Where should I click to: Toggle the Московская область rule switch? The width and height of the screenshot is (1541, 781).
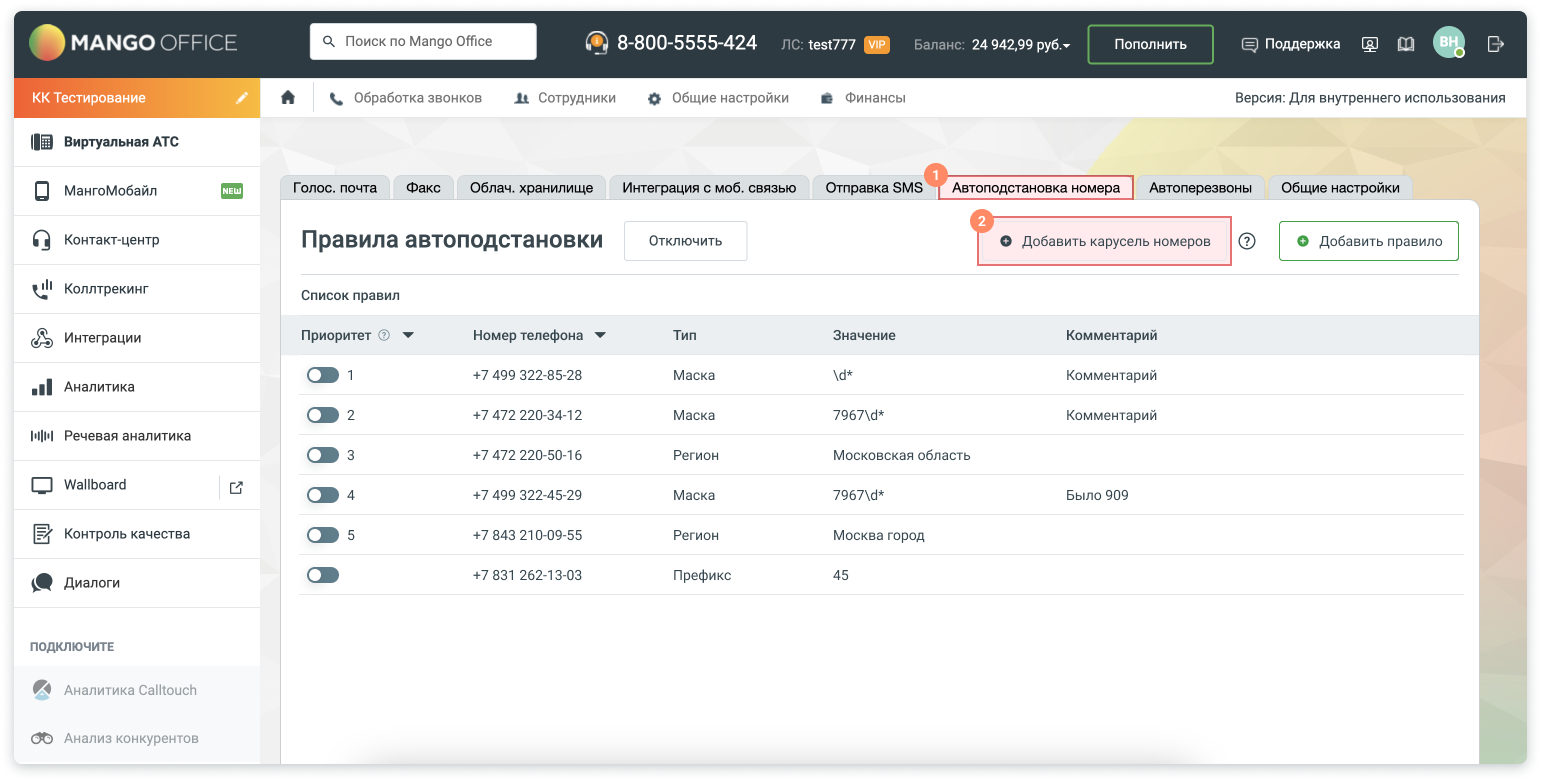click(323, 455)
